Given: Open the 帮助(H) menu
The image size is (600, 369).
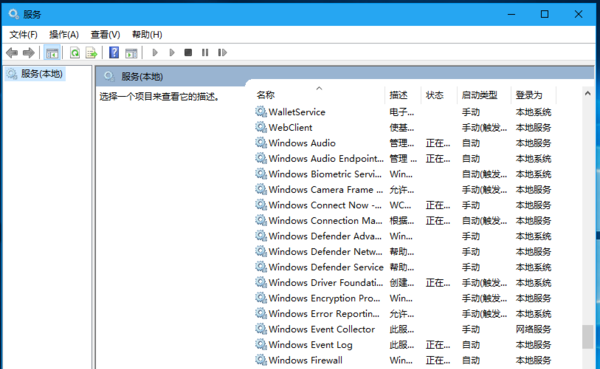Looking at the screenshot, I should click(147, 34).
